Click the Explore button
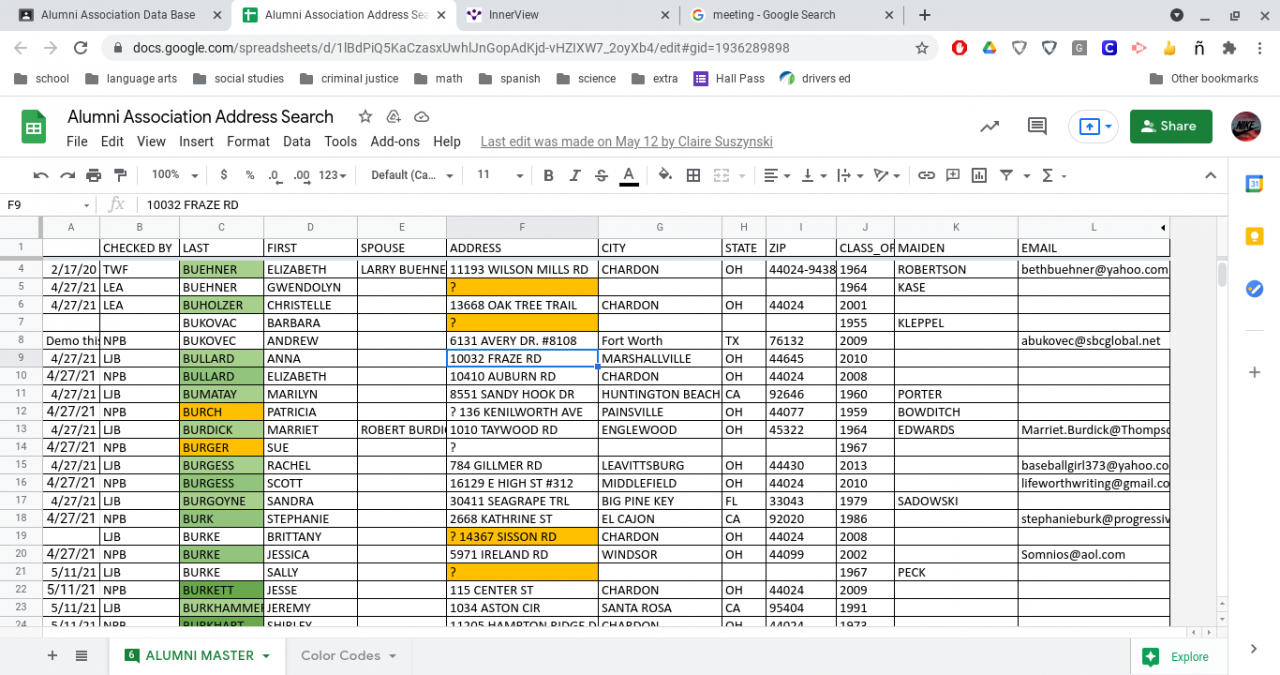The width and height of the screenshot is (1280, 675). [x=1177, y=657]
